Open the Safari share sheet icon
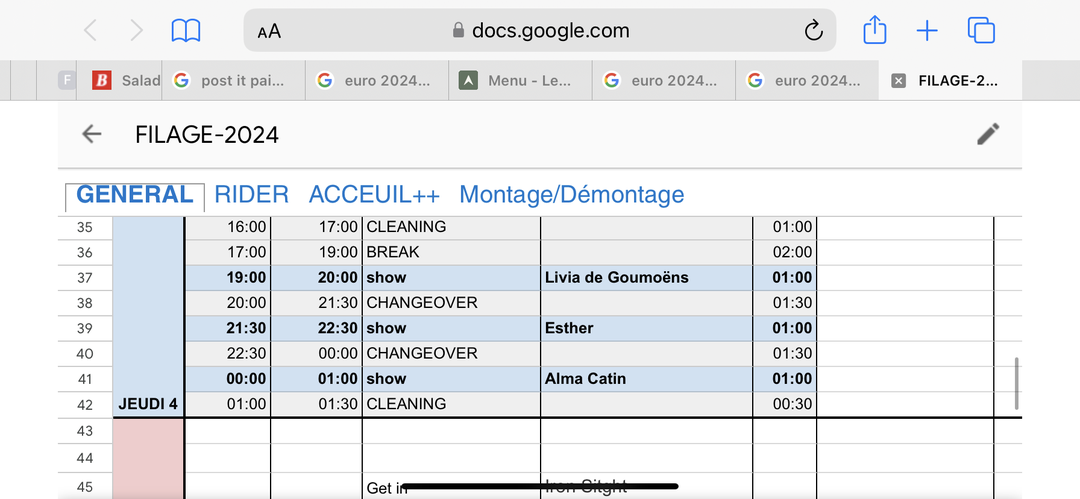The height and width of the screenshot is (499, 1080). click(x=875, y=31)
